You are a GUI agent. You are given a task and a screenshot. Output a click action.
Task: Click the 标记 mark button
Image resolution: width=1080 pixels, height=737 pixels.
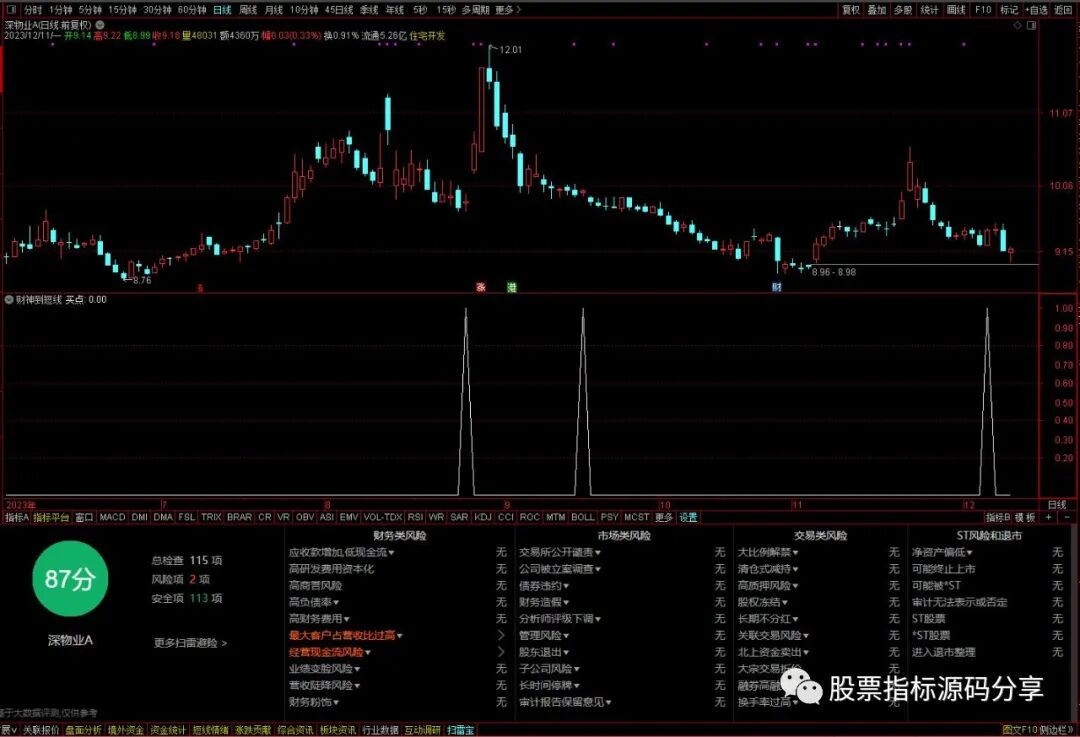[1009, 10]
